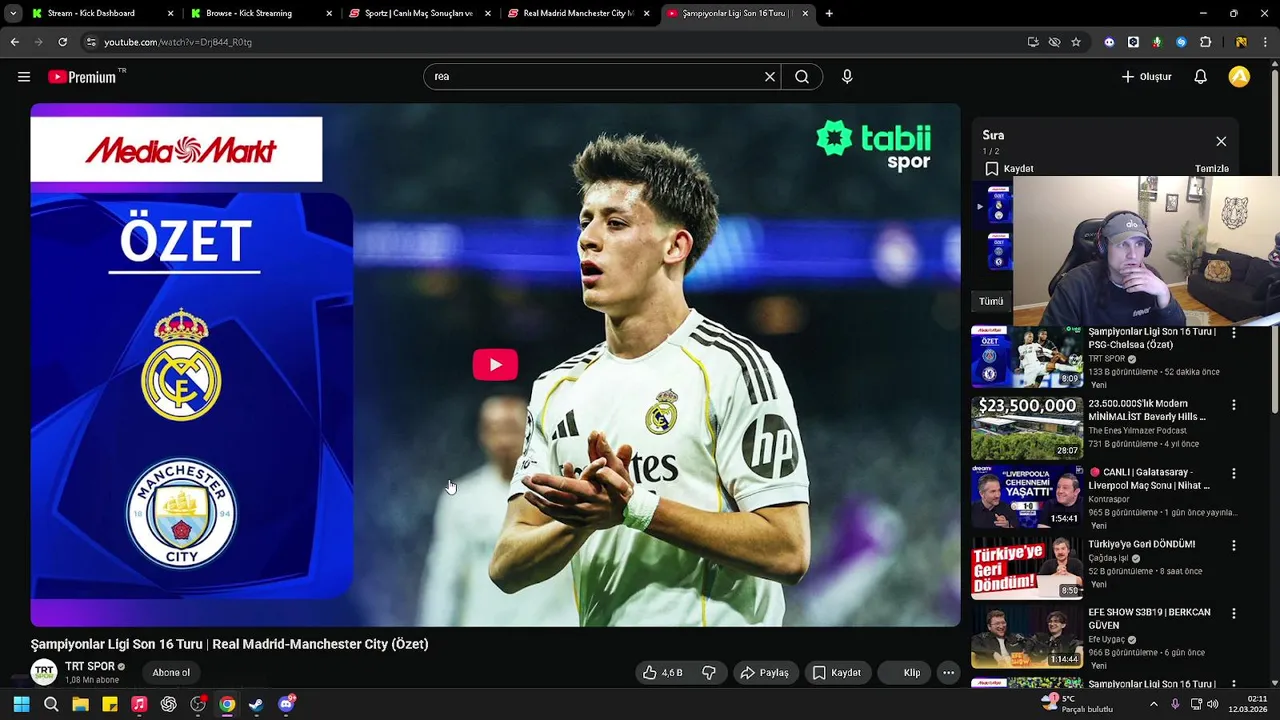Clear the queue with Temizle
1280x720 pixels.
[1212, 169]
